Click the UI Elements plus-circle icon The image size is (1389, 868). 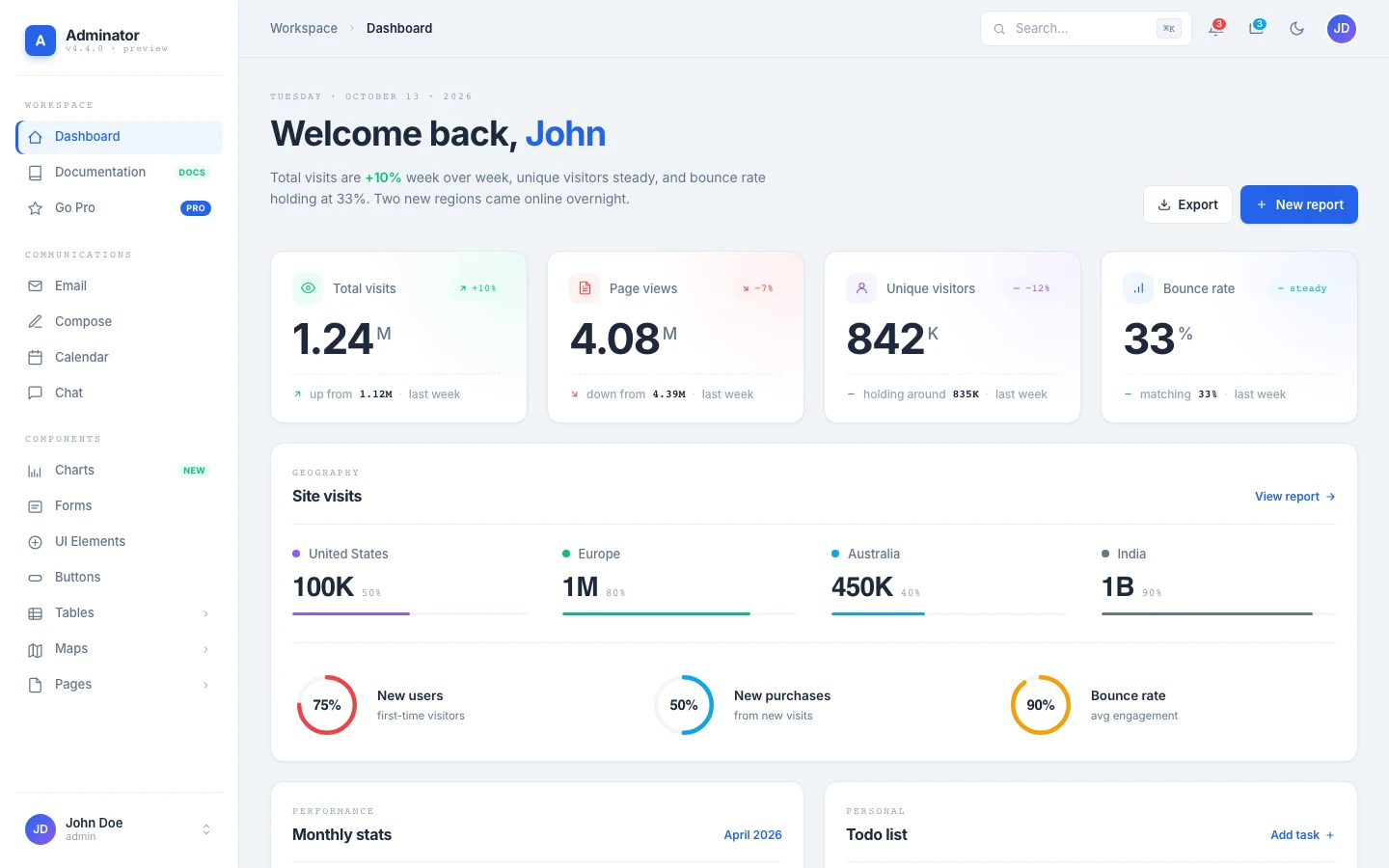(x=36, y=542)
